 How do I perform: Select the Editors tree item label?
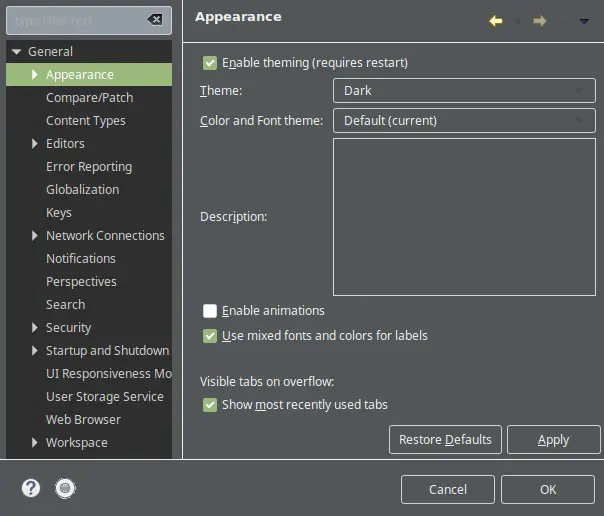pyautogui.click(x=65, y=144)
